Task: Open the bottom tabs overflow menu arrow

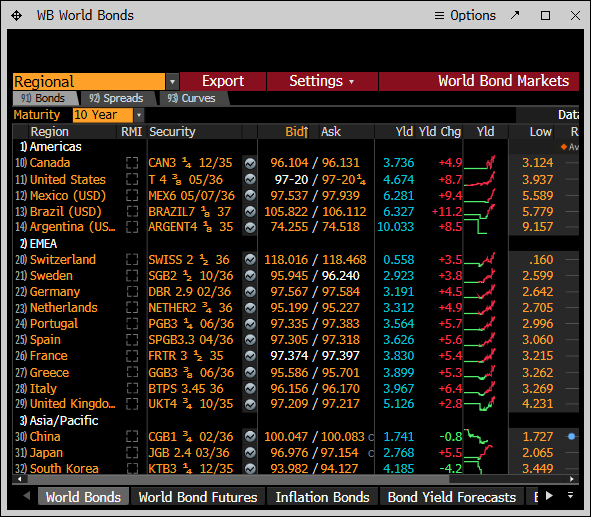Action: [570, 496]
